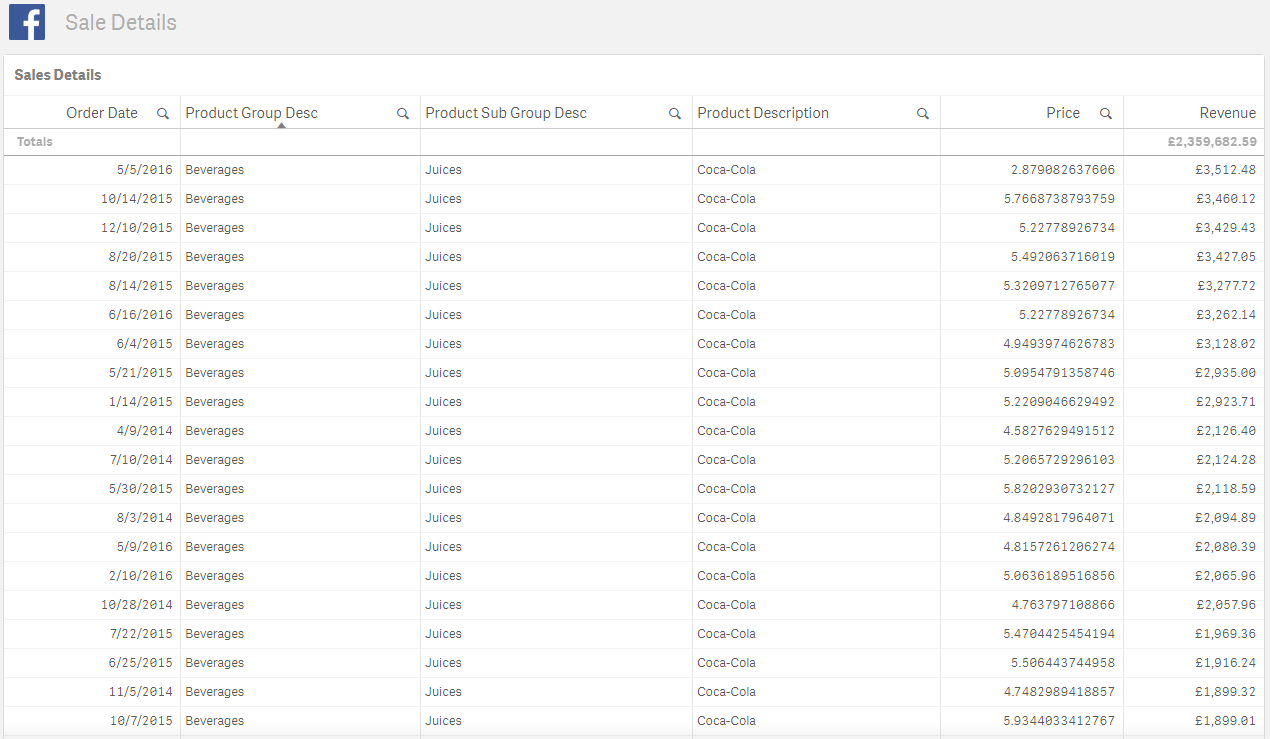Select Coca-Cola in the 4/9/2014 row
Viewport: 1270px width, 739px height.
coord(726,431)
